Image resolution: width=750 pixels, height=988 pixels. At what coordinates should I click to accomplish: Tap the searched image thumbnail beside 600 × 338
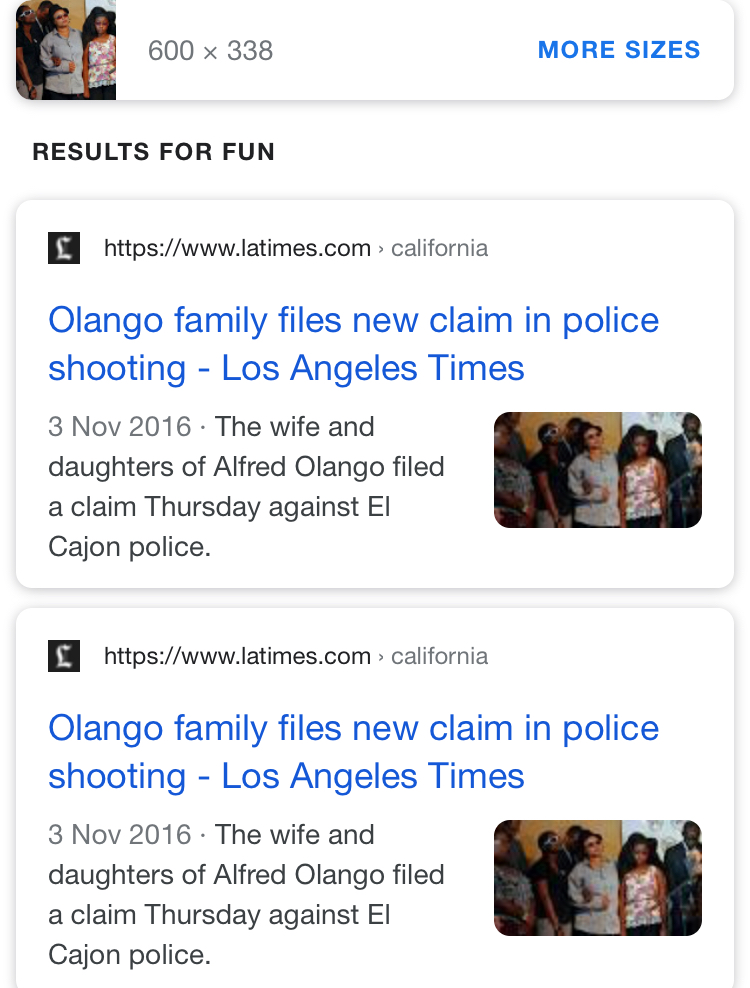tap(66, 50)
